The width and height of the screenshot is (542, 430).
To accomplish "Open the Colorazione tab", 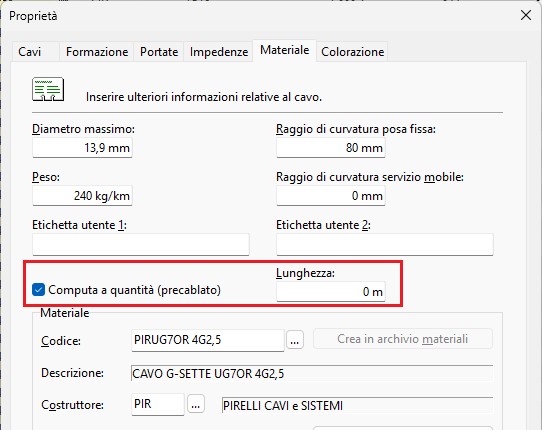I will click(352, 52).
